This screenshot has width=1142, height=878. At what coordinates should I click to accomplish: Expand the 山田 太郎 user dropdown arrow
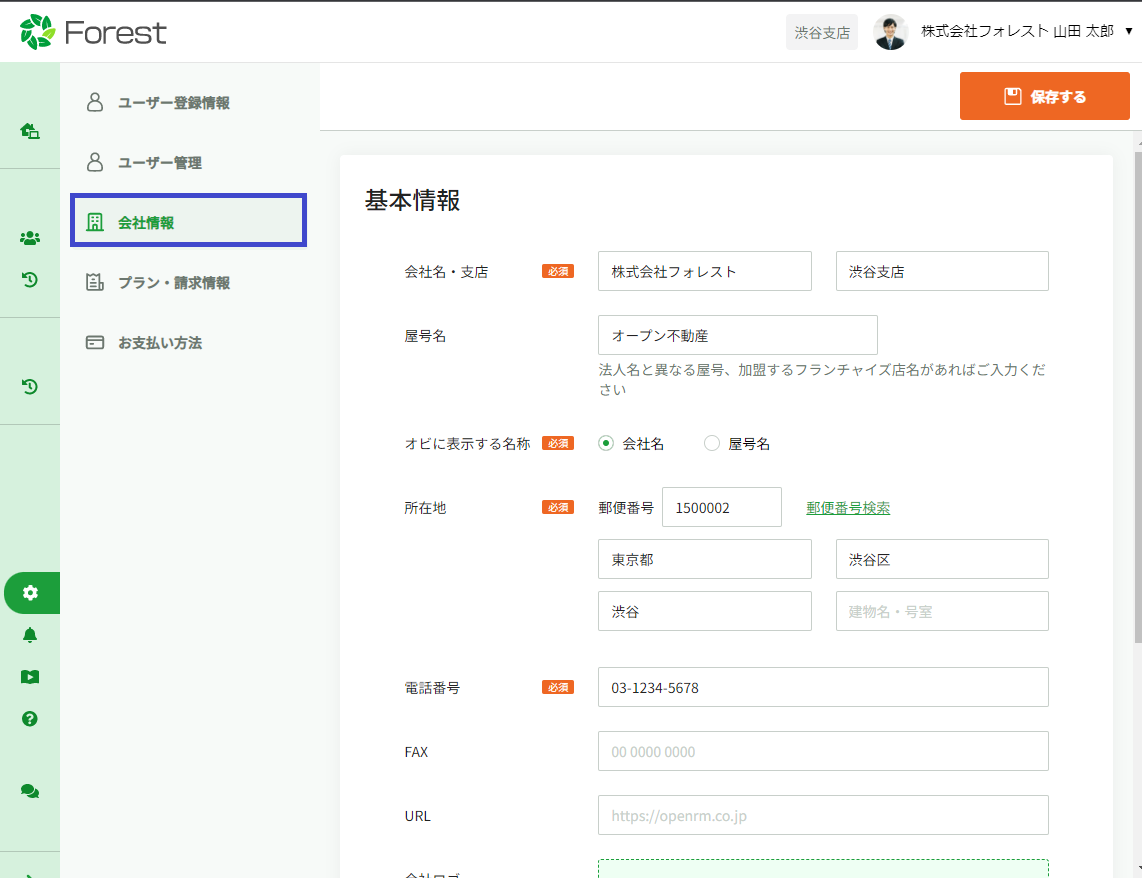pos(1128,32)
